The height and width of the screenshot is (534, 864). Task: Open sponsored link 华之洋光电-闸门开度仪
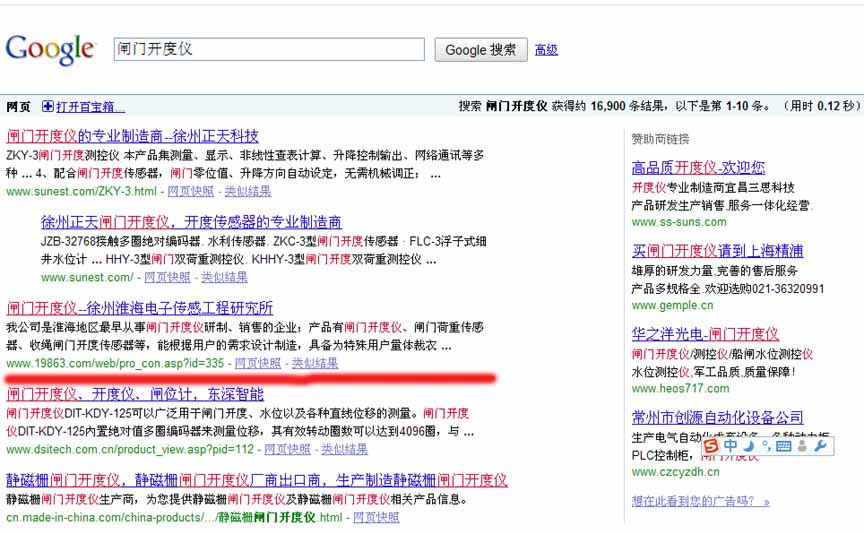pyautogui.click(x=705, y=334)
